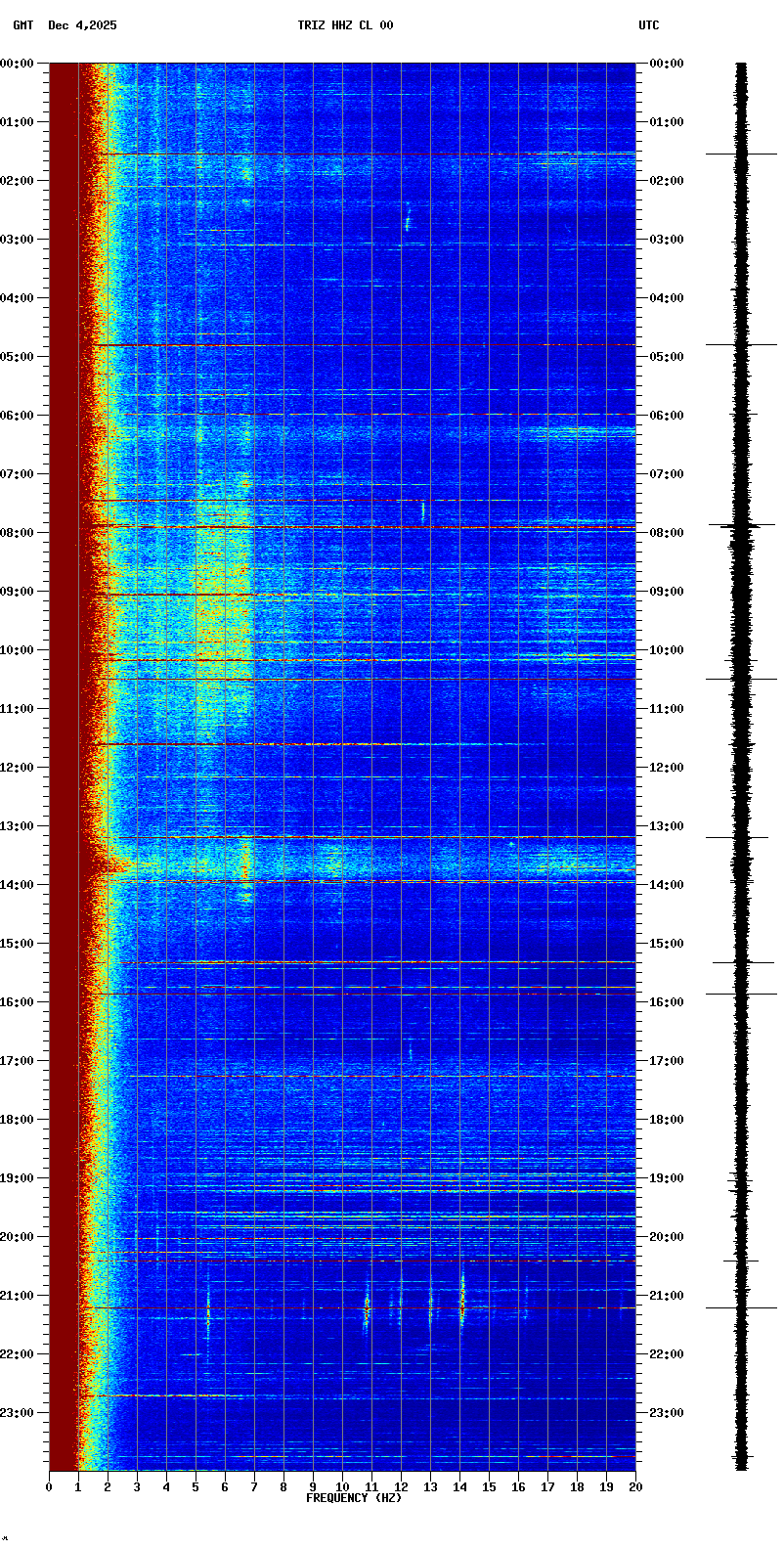Click the Dec 4,2025 date text
This screenshot has height=1549, width=784.
tap(82, 25)
